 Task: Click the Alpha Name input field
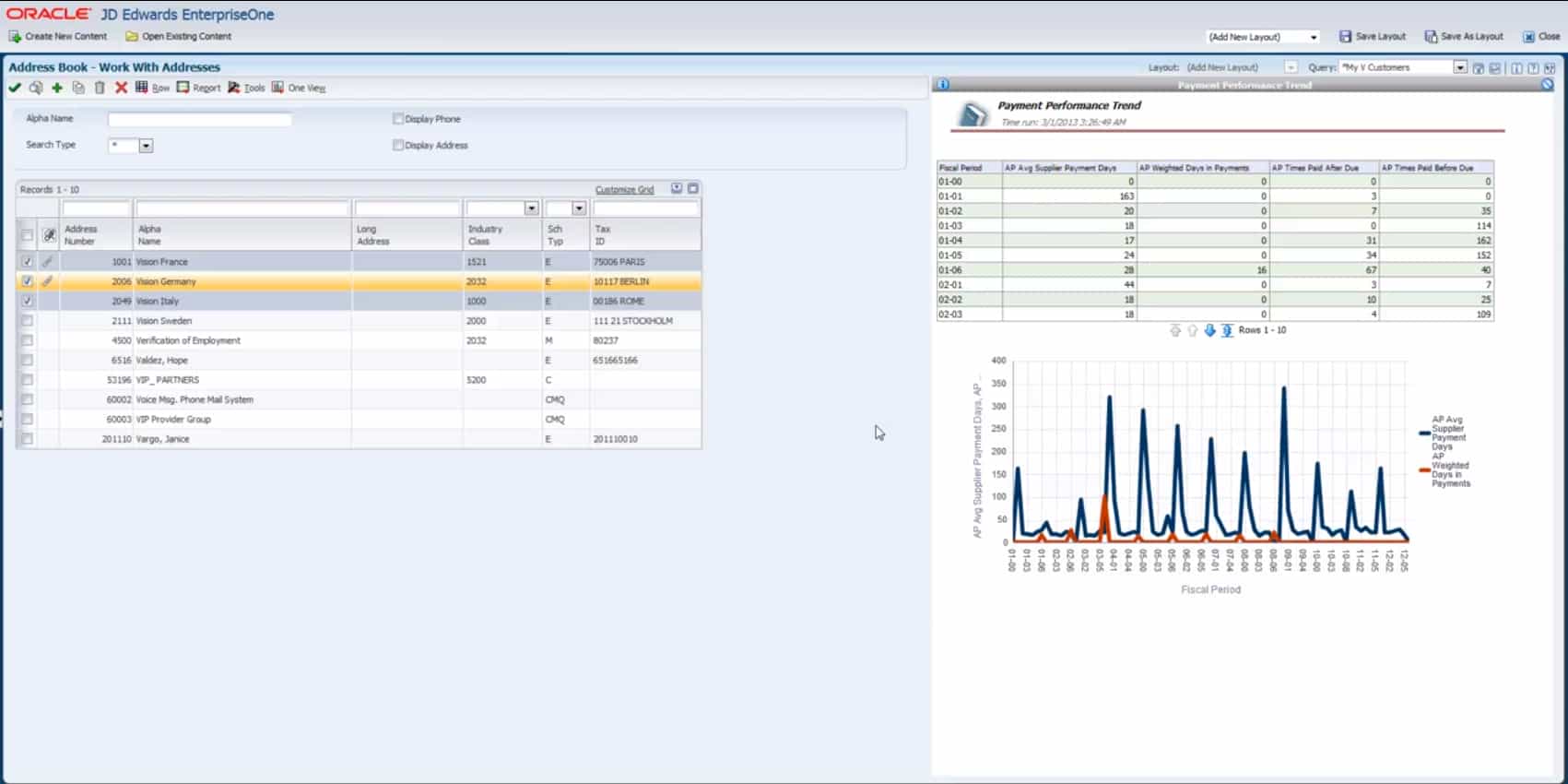click(x=200, y=119)
